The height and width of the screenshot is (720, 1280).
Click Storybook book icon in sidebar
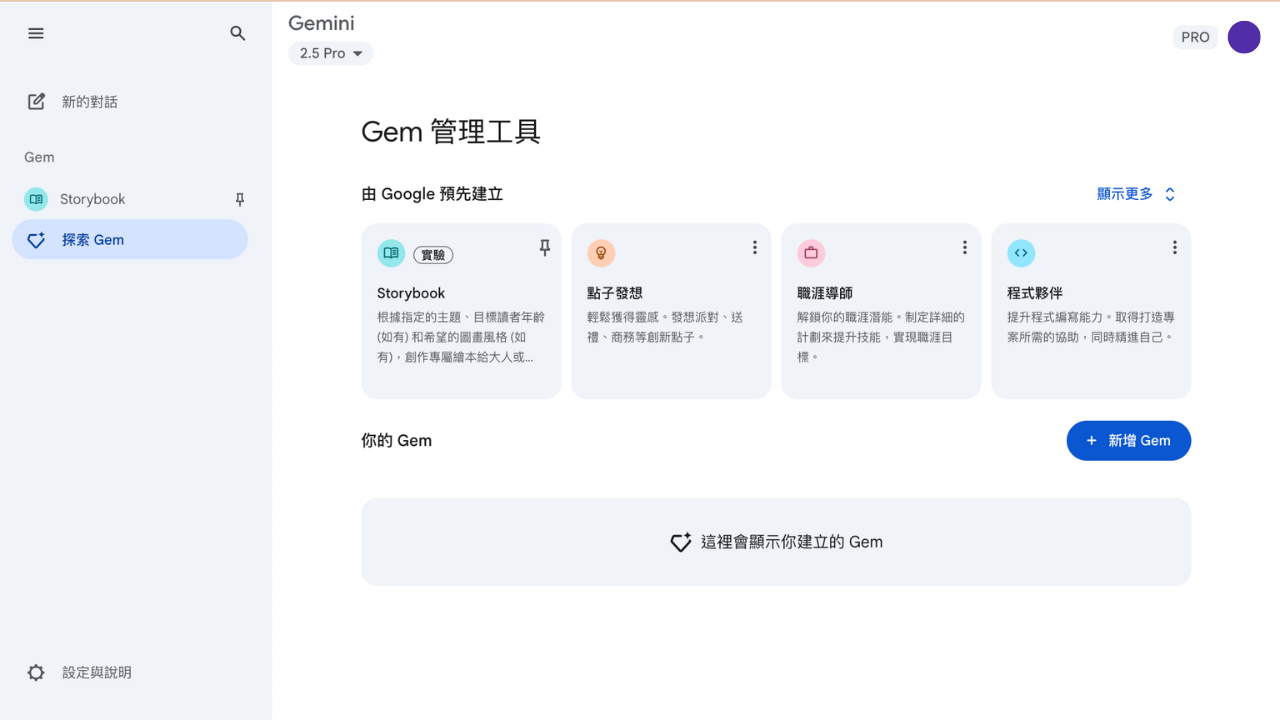pos(36,199)
